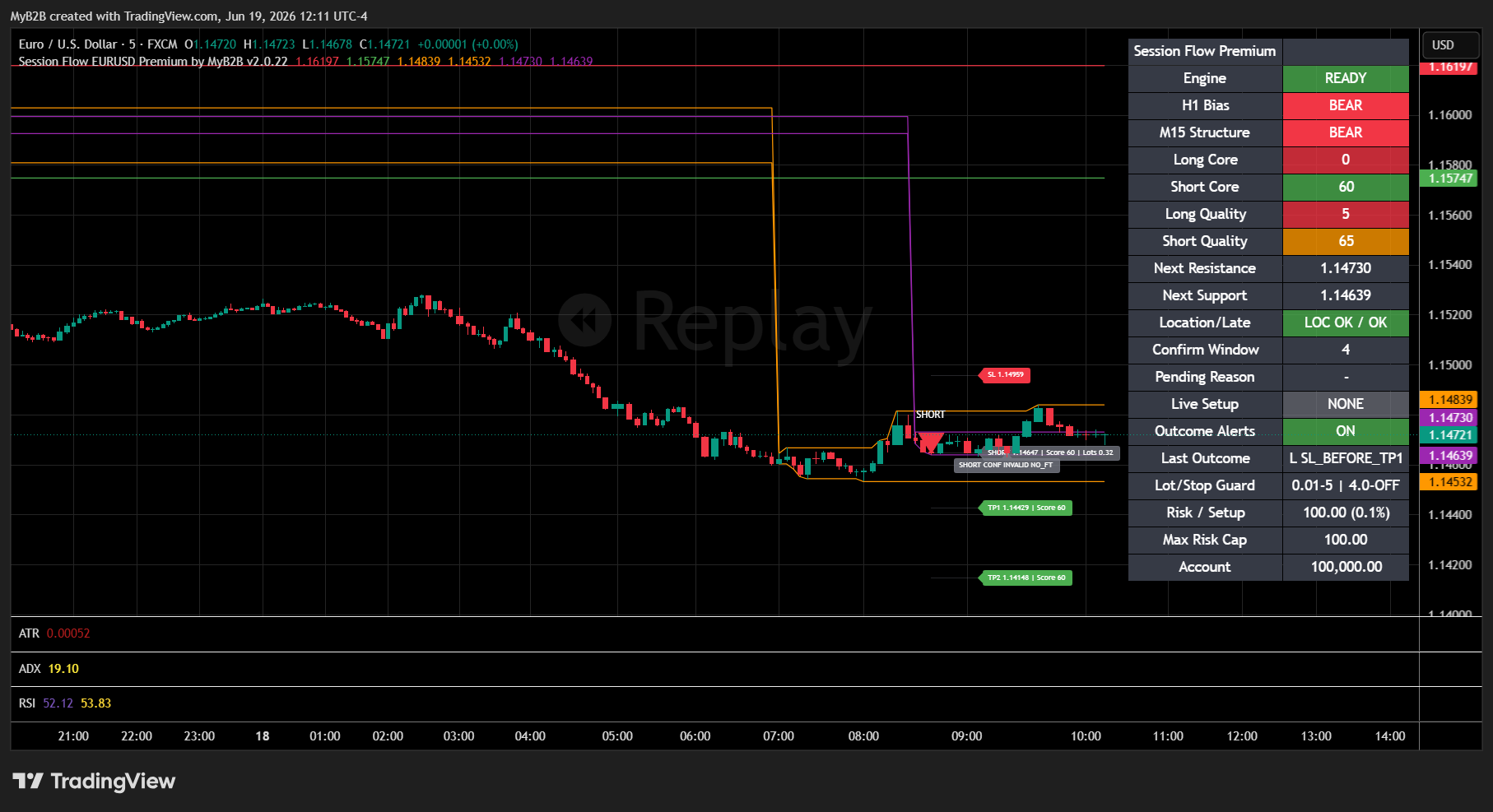1493x812 pixels.
Task: Click the 1.15000 price scale label
Action: click(1450, 365)
